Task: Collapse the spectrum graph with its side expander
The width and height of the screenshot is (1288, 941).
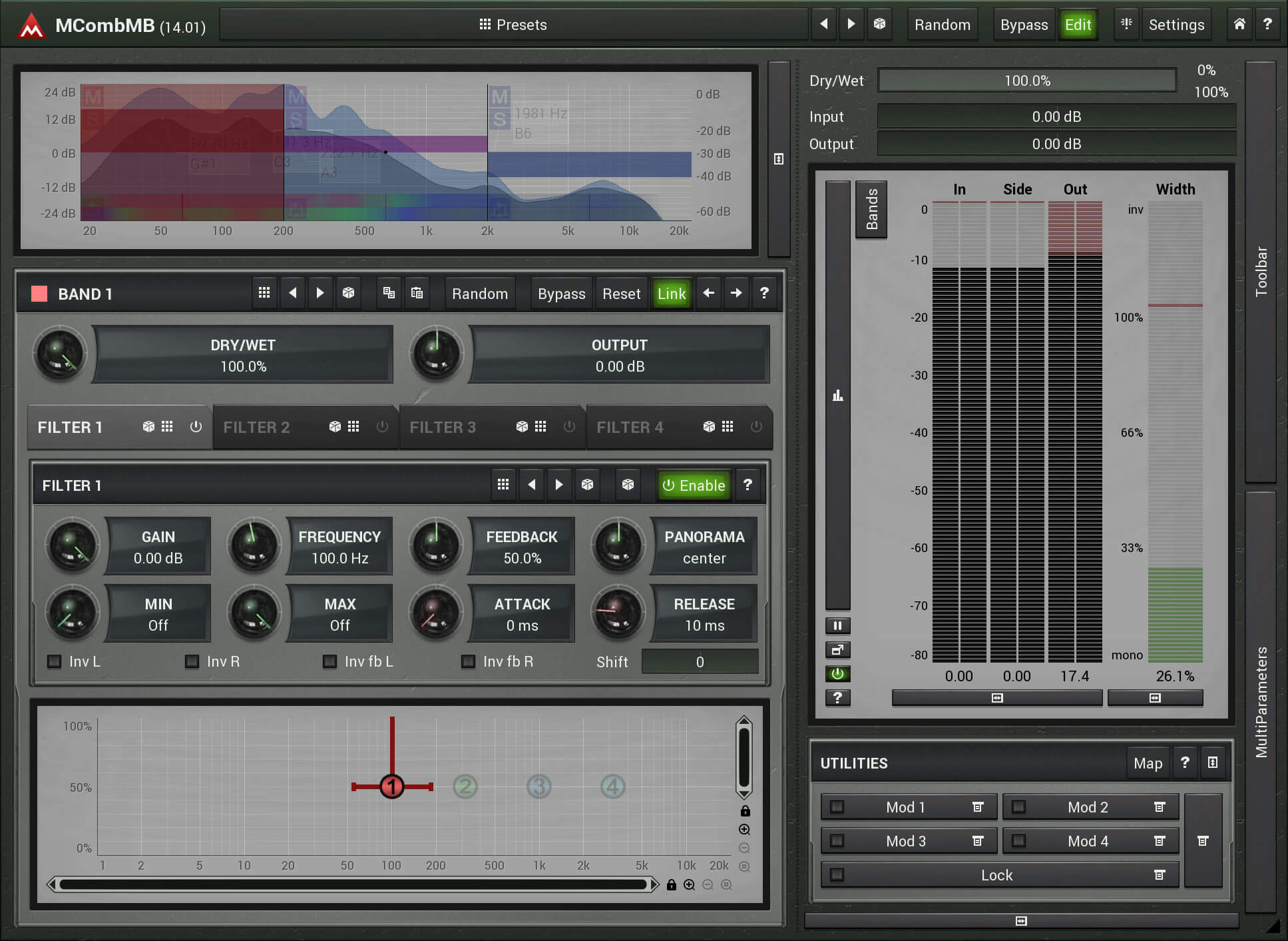Action: pyautogui.click(x=779, y=159)
